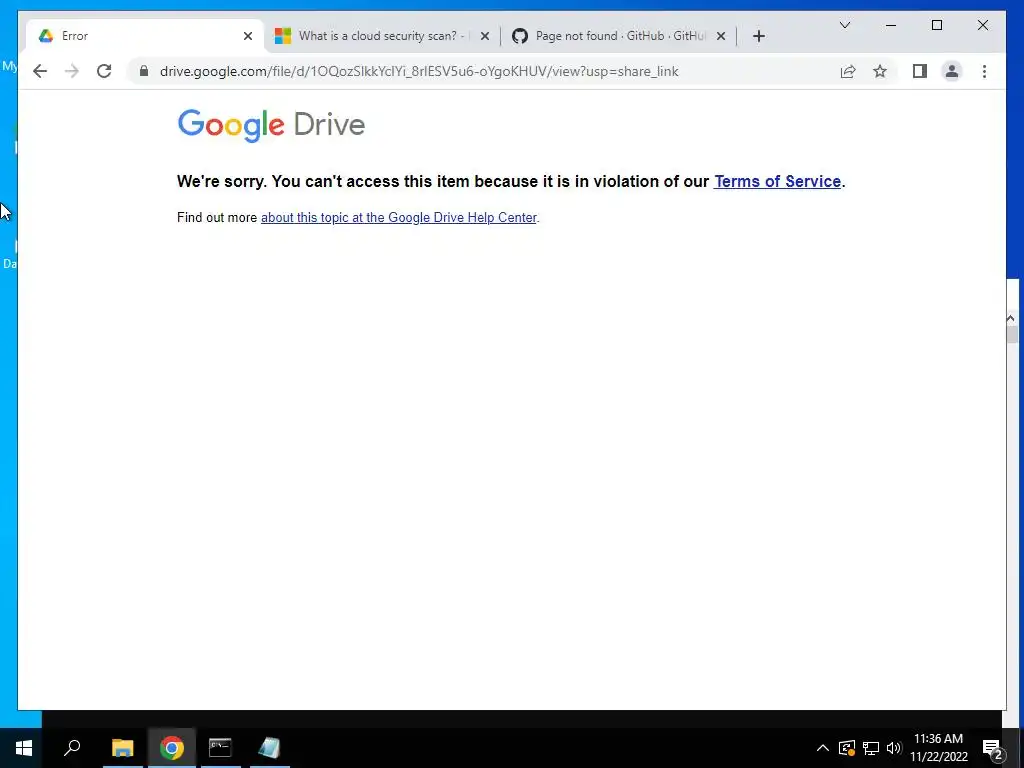This screenshot has height=768, width=1024.
Task: Click the security alert tray icon
Action: click(846, 748)
